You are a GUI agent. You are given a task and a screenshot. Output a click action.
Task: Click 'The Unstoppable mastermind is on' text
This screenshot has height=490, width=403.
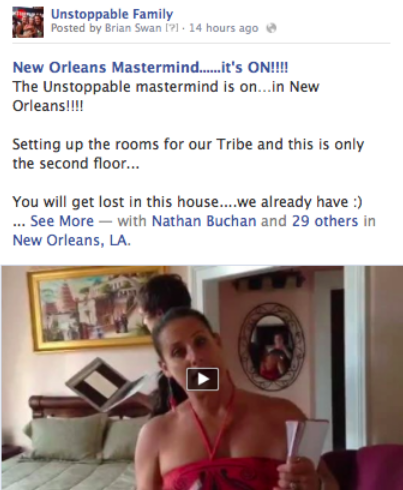(135, 87)
